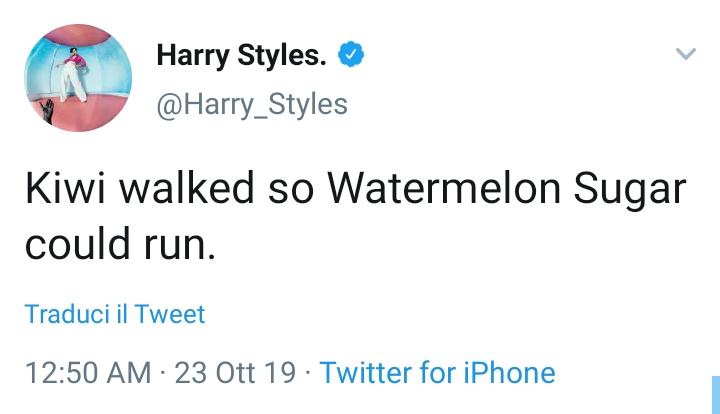Open the @Harry_Styles handle

click(252, 104)
